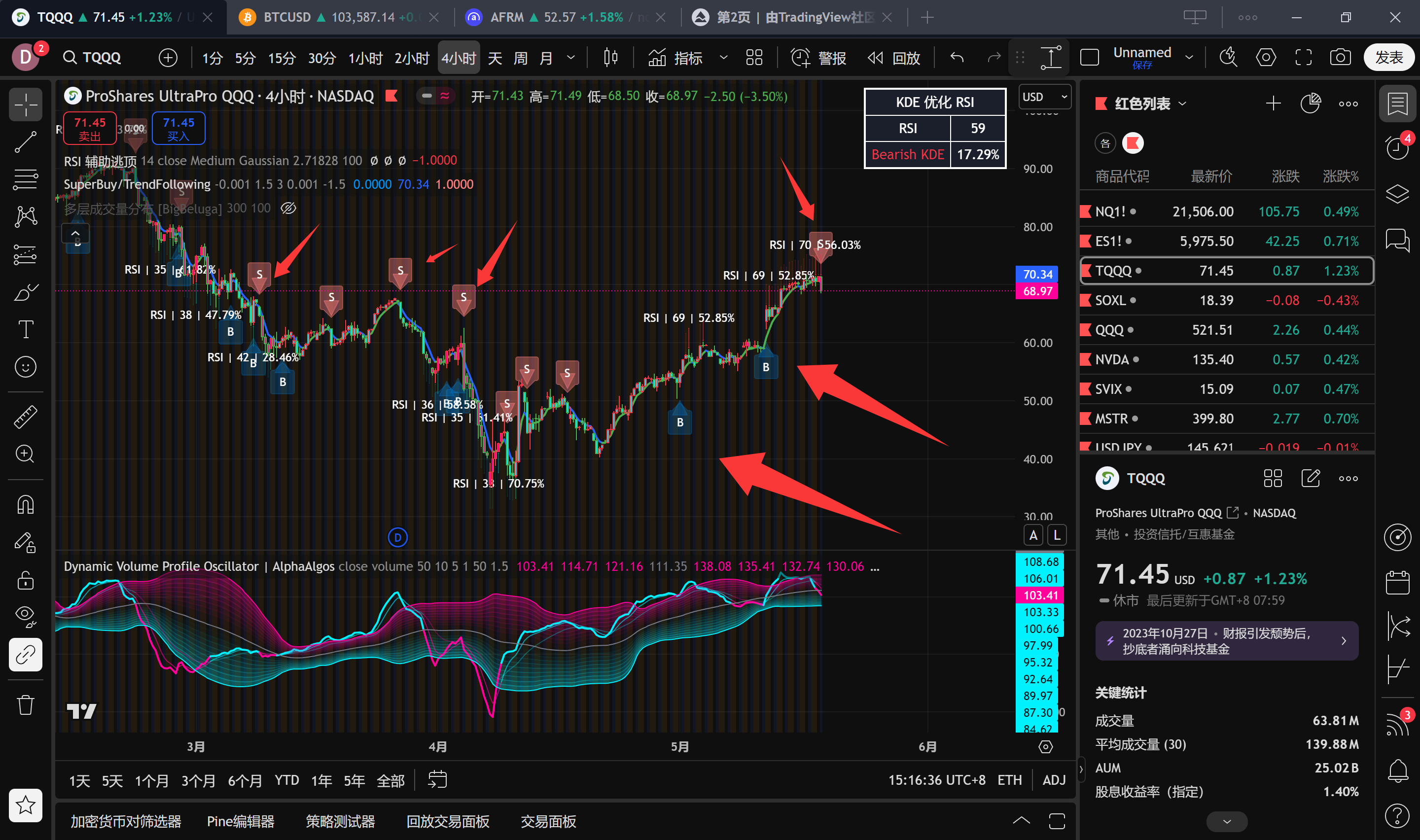Switch to the 15分 timeframe
The height and width of the screenshot is (840, 1420).
coord(281,58)
